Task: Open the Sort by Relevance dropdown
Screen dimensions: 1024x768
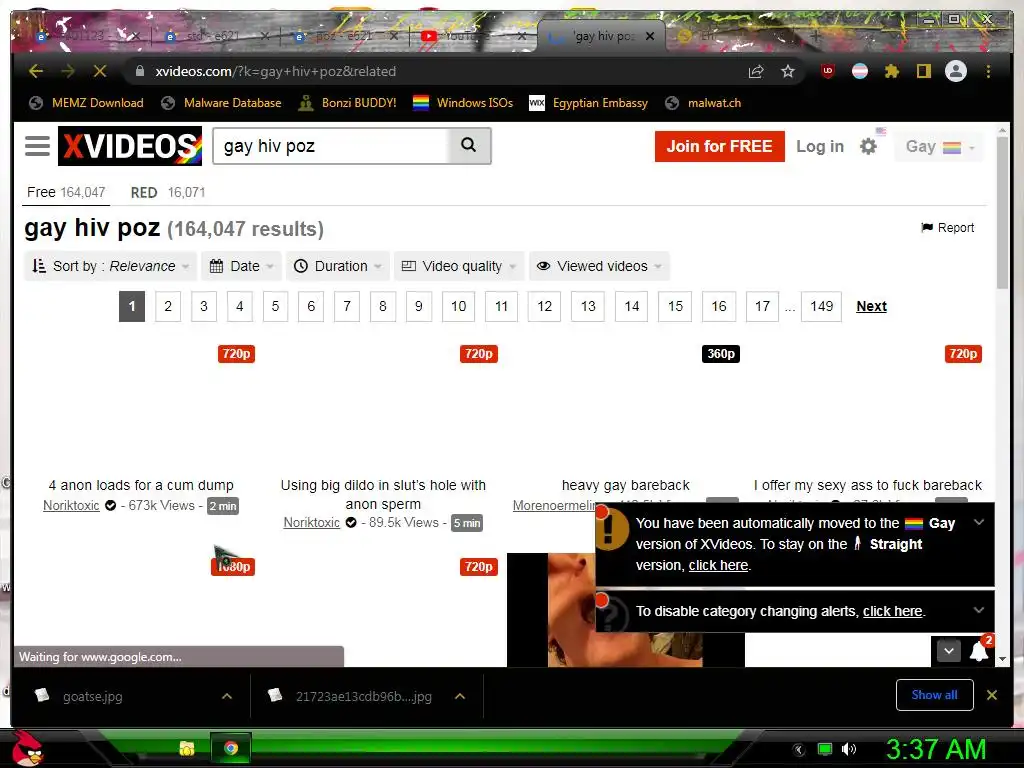Action: coord(110,266)
